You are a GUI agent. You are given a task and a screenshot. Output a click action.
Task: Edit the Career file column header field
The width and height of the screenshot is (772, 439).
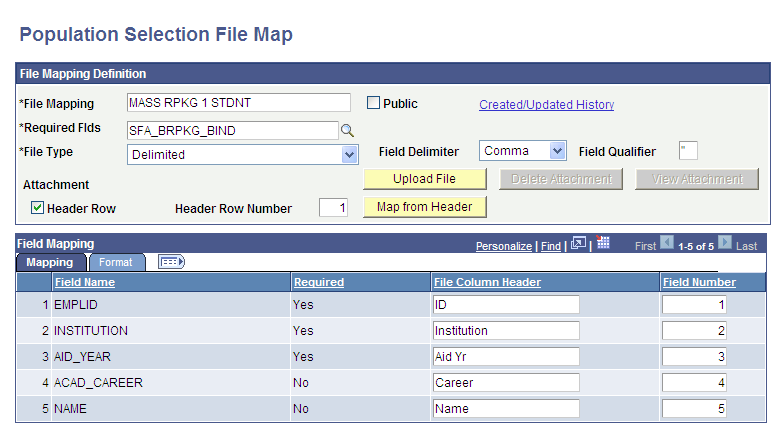[506, 383]
